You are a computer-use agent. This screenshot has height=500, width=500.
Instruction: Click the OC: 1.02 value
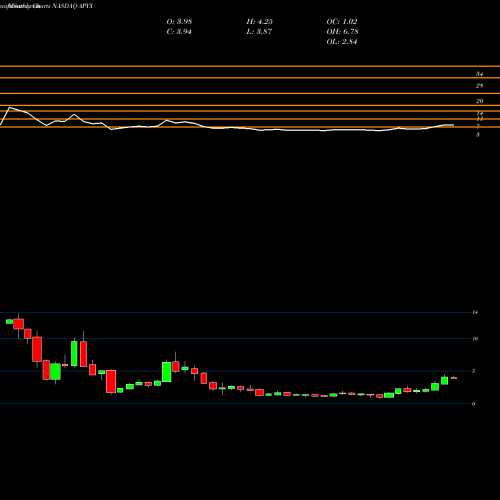(x=342, y=22)
